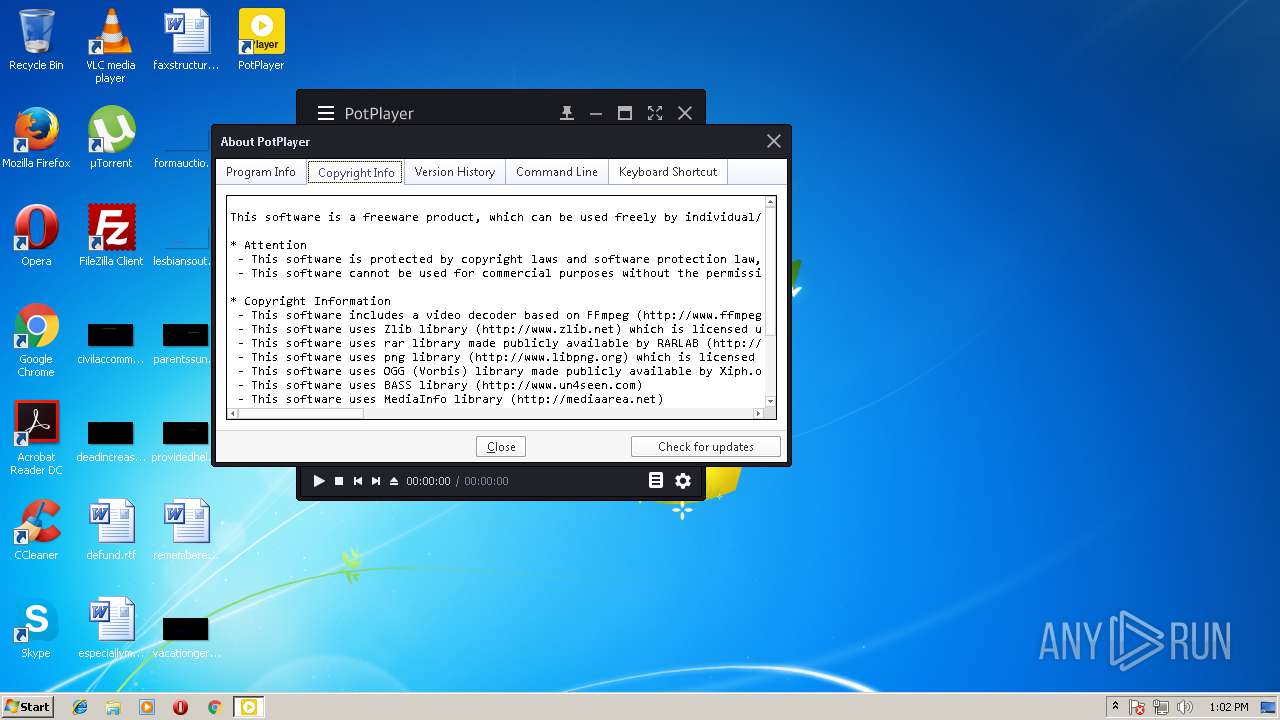Select the especiallym document icon
1280x720 pixels.
111,628
